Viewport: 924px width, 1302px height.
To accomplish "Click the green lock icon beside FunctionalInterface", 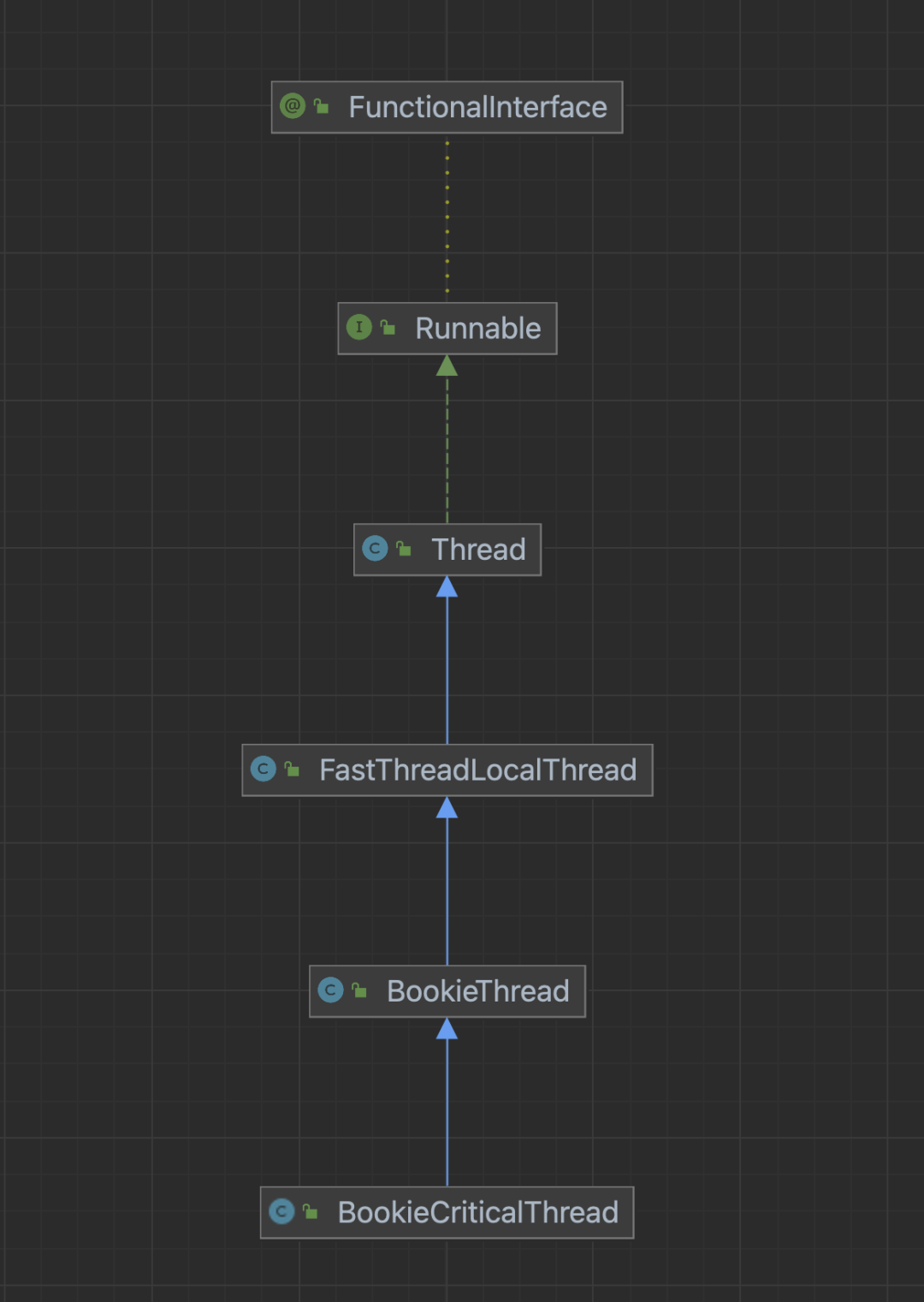I will pos(322,106).
